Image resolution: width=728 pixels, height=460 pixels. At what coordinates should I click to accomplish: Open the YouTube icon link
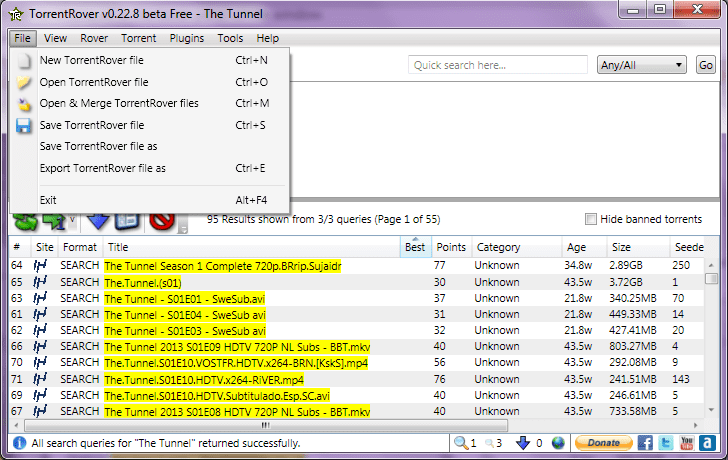pyautogui.click(x=687, y=443)
